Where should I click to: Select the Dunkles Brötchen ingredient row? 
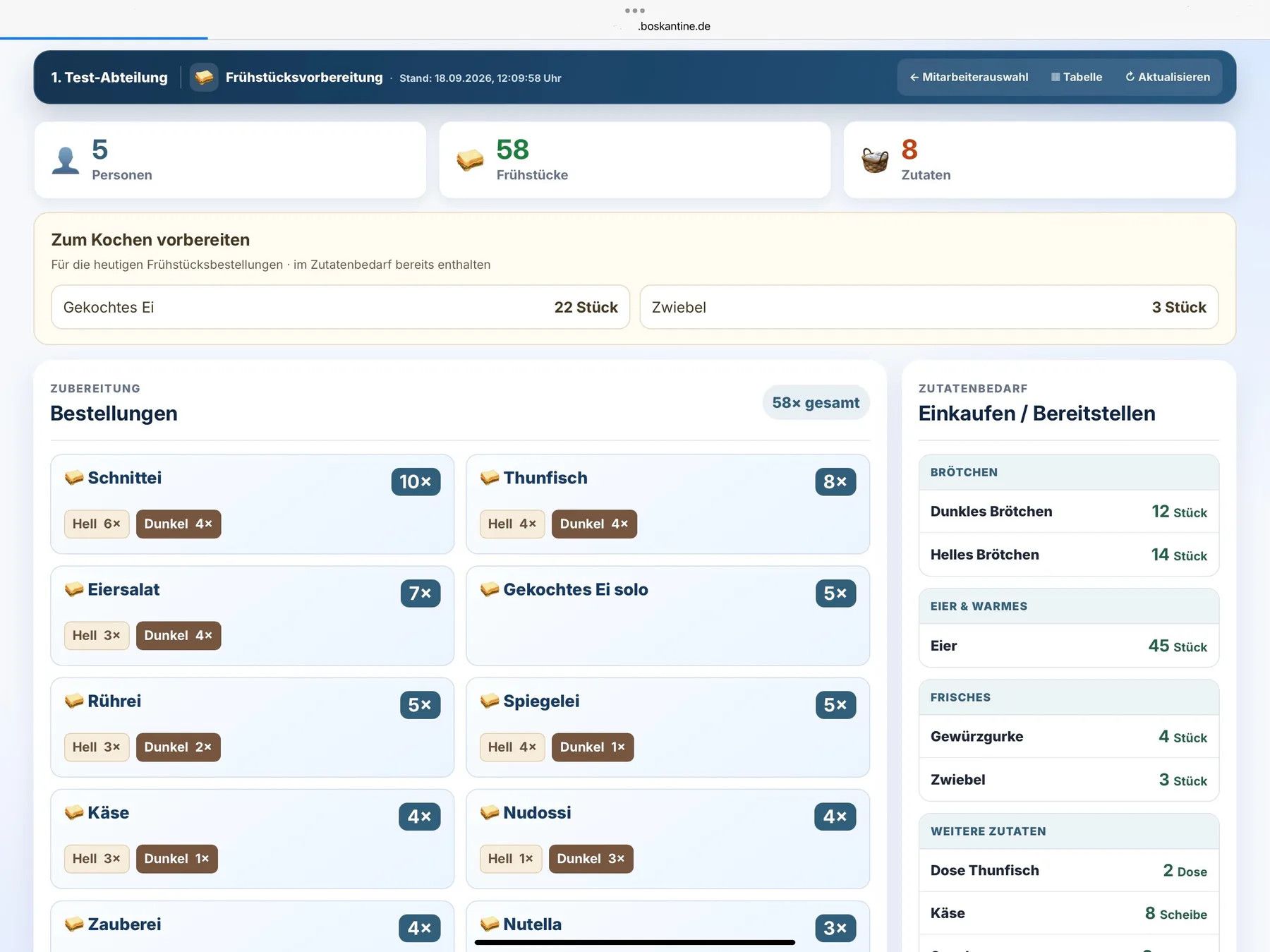click(x=1069, y=512)
